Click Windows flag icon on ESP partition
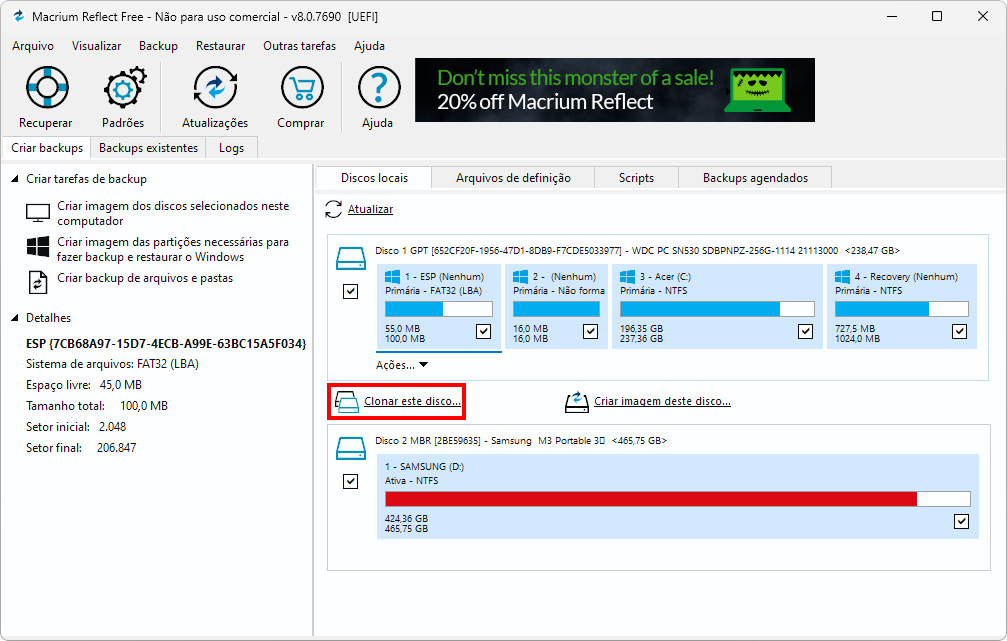The image size is (1007, 641). (x=392, y=277)
